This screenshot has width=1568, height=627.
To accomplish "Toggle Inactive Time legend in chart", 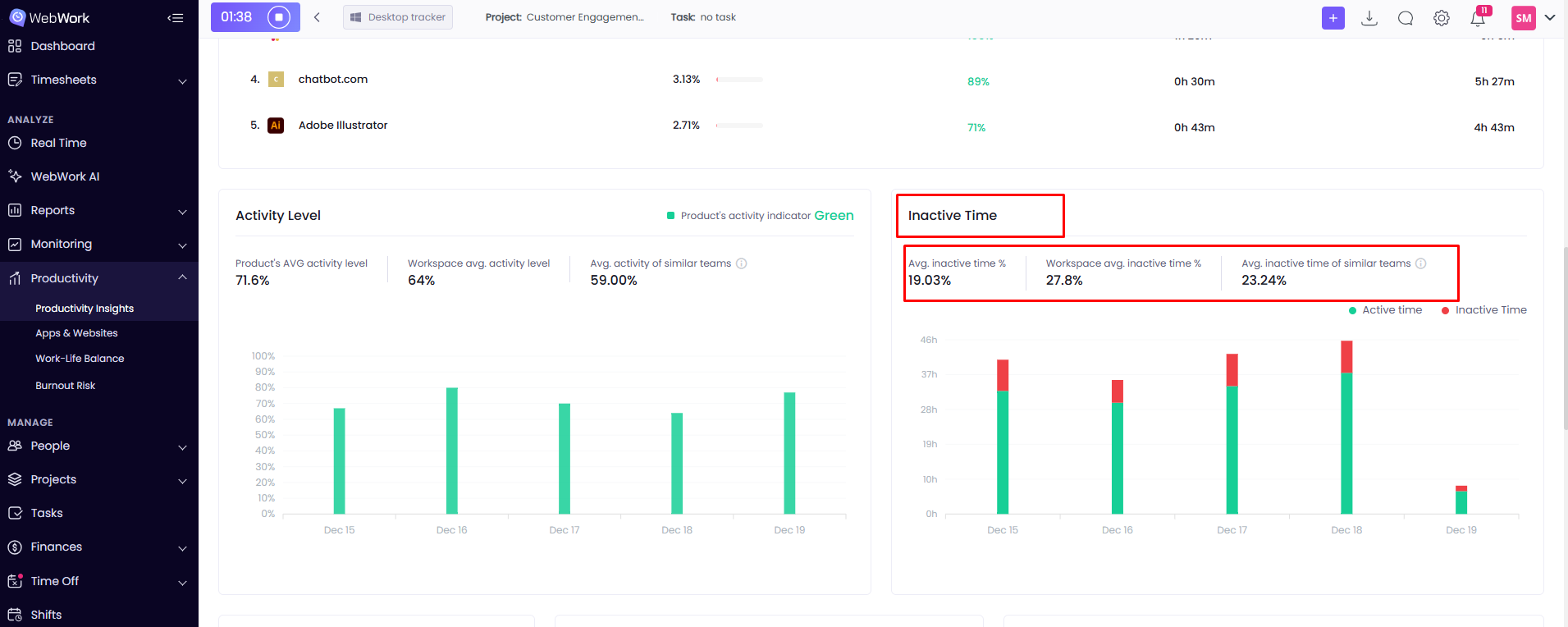I will point(1483,310).
